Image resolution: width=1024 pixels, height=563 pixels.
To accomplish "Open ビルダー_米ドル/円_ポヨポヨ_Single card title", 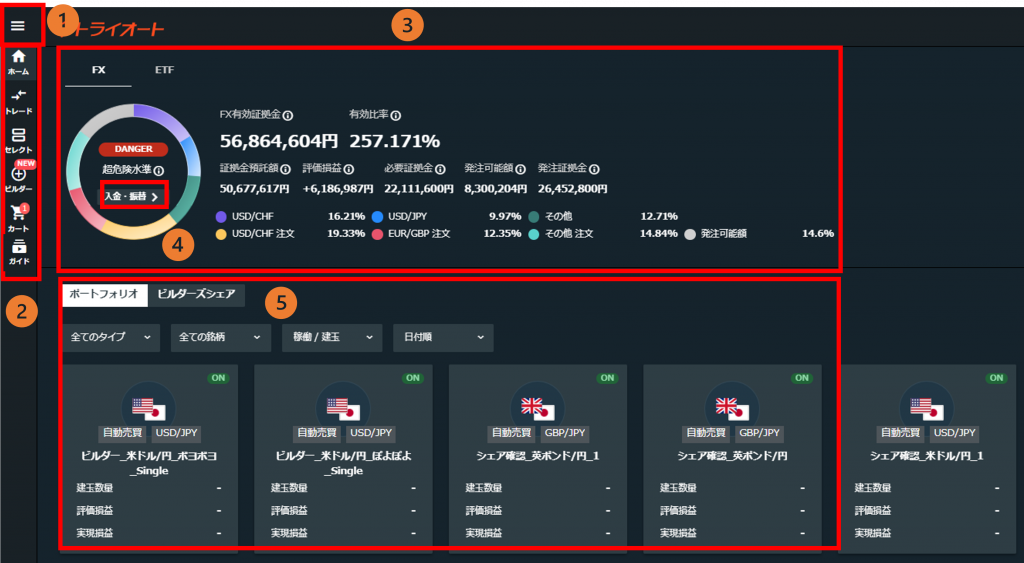I will (x=149, y=463).
